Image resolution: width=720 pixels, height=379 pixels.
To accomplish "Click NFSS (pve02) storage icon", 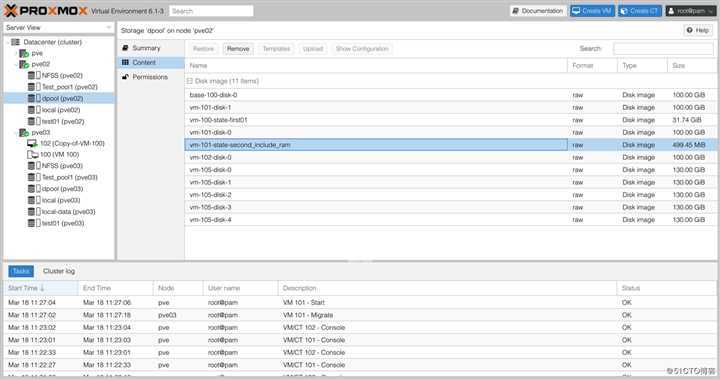I will coord(34,75).
